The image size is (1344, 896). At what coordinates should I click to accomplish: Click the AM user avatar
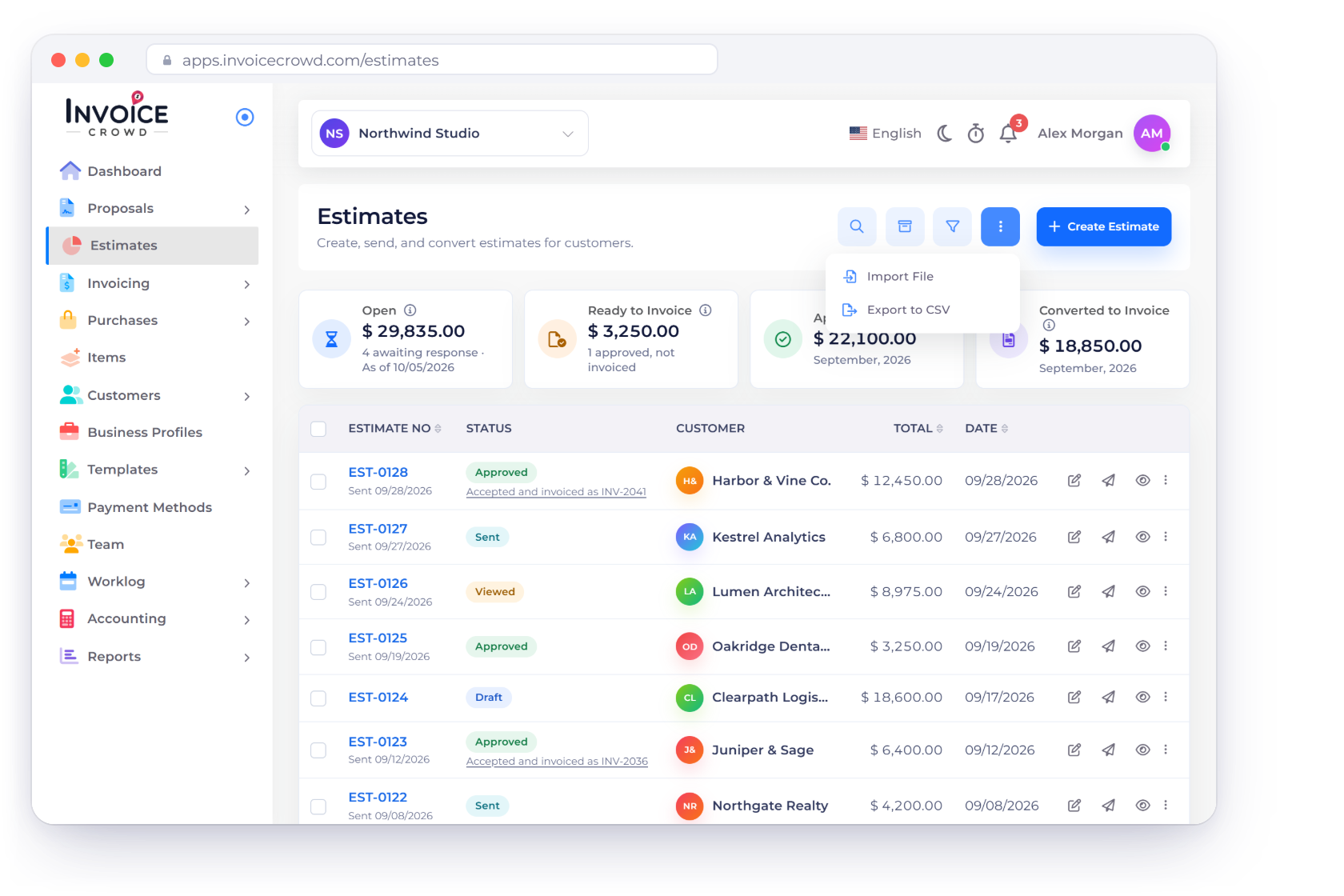click(x=1152, y=134)
